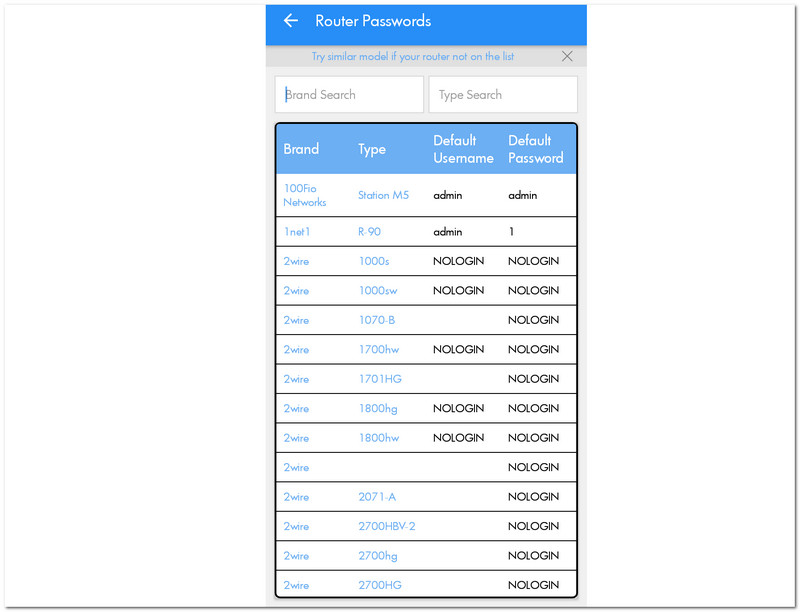Choose the 2wire 1000s model

[374, 261]
